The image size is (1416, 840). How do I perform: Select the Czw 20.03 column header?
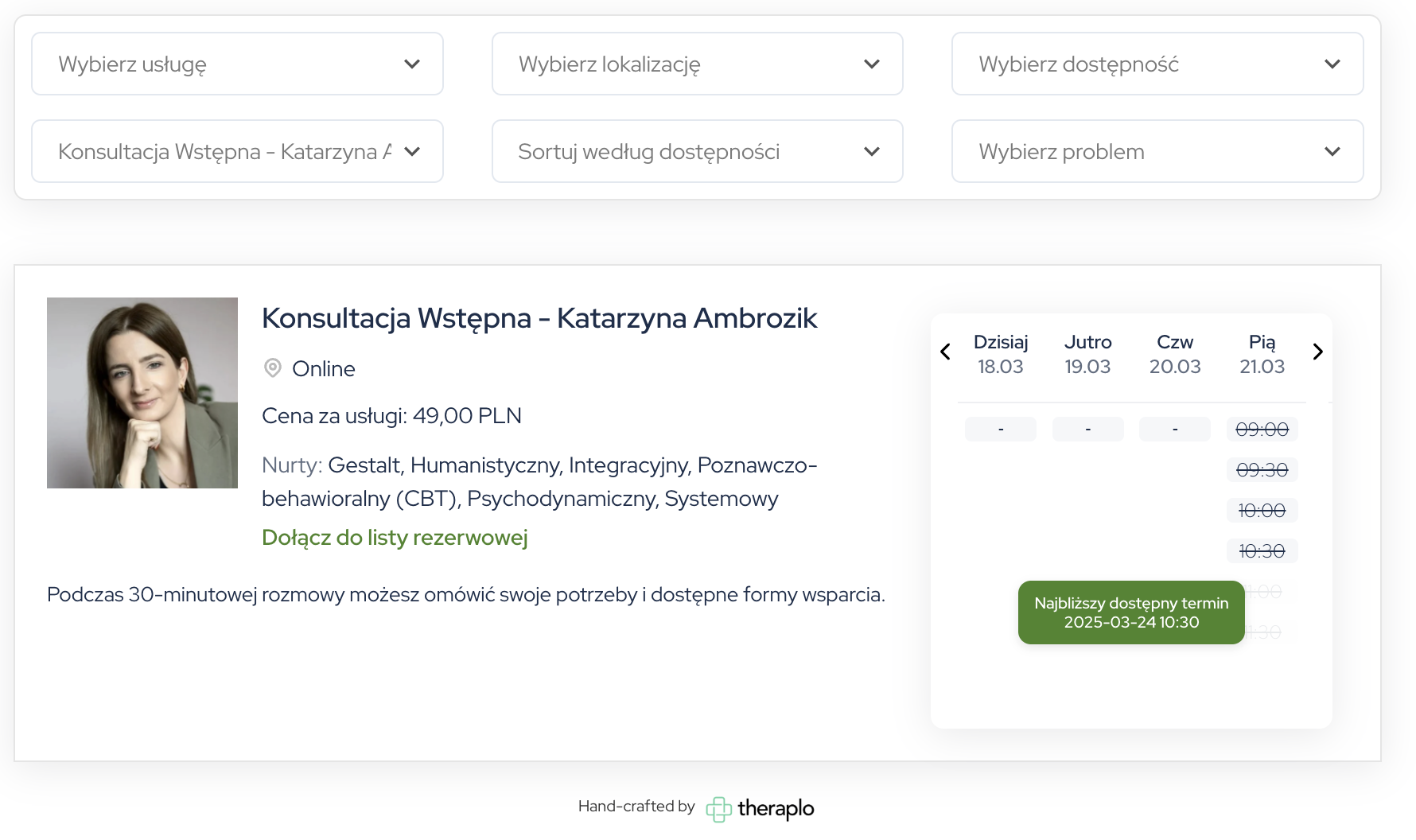[x=1175, y=354]
